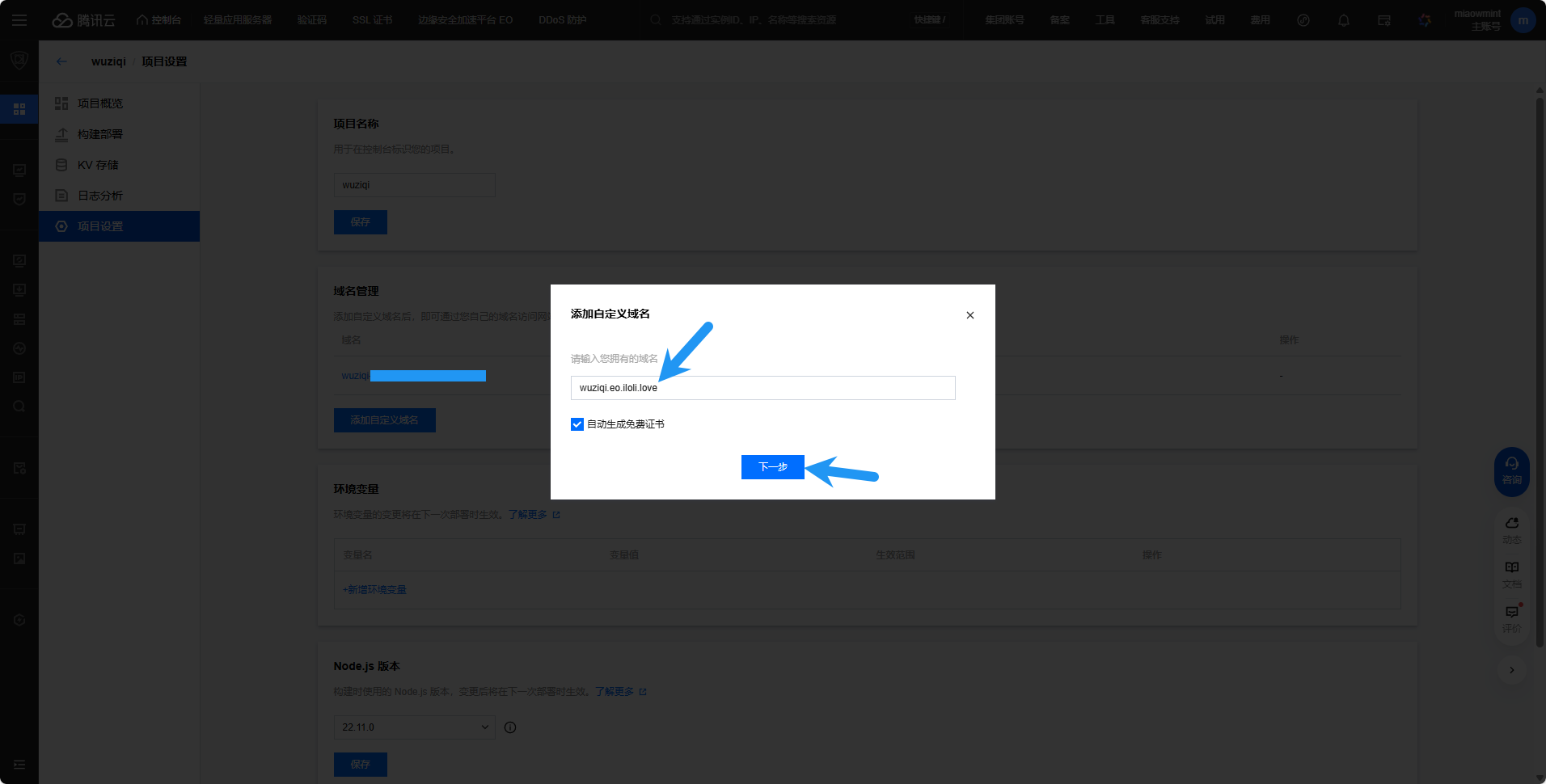
Task: Select KV 存储 sidebar item
Action: (98, 165)
